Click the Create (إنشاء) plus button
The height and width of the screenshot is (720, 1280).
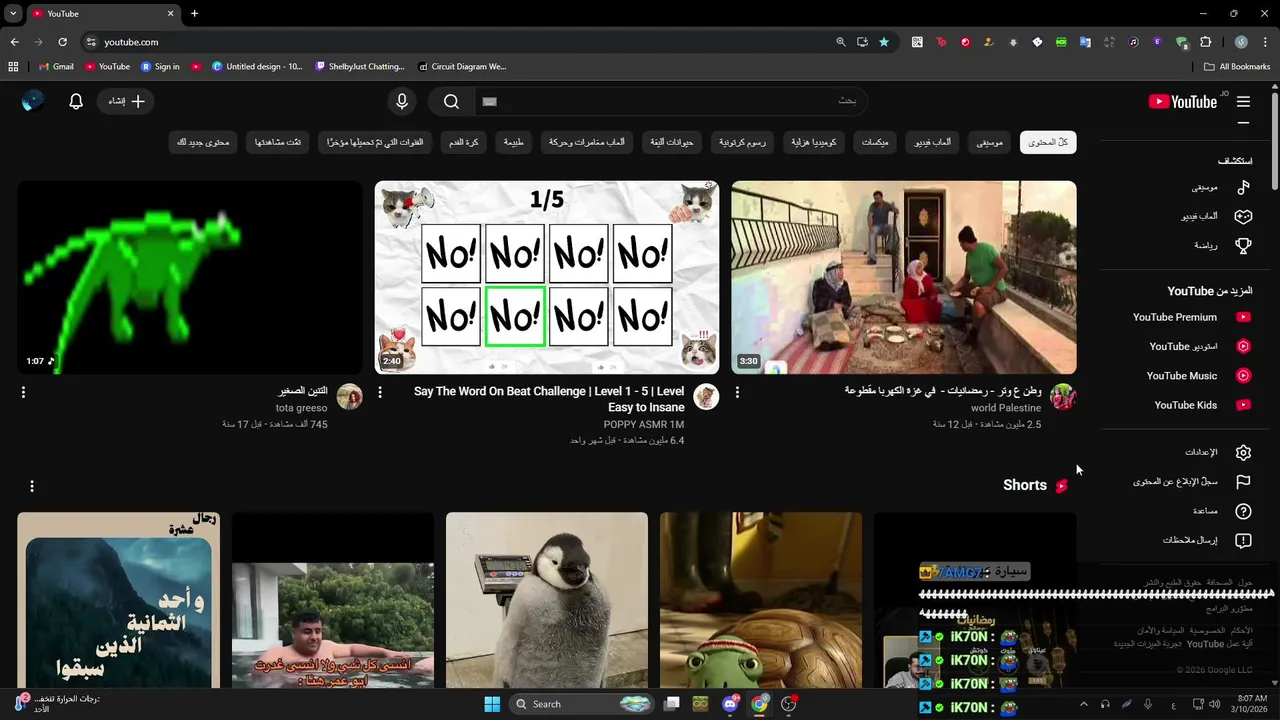tap(126, 101)
